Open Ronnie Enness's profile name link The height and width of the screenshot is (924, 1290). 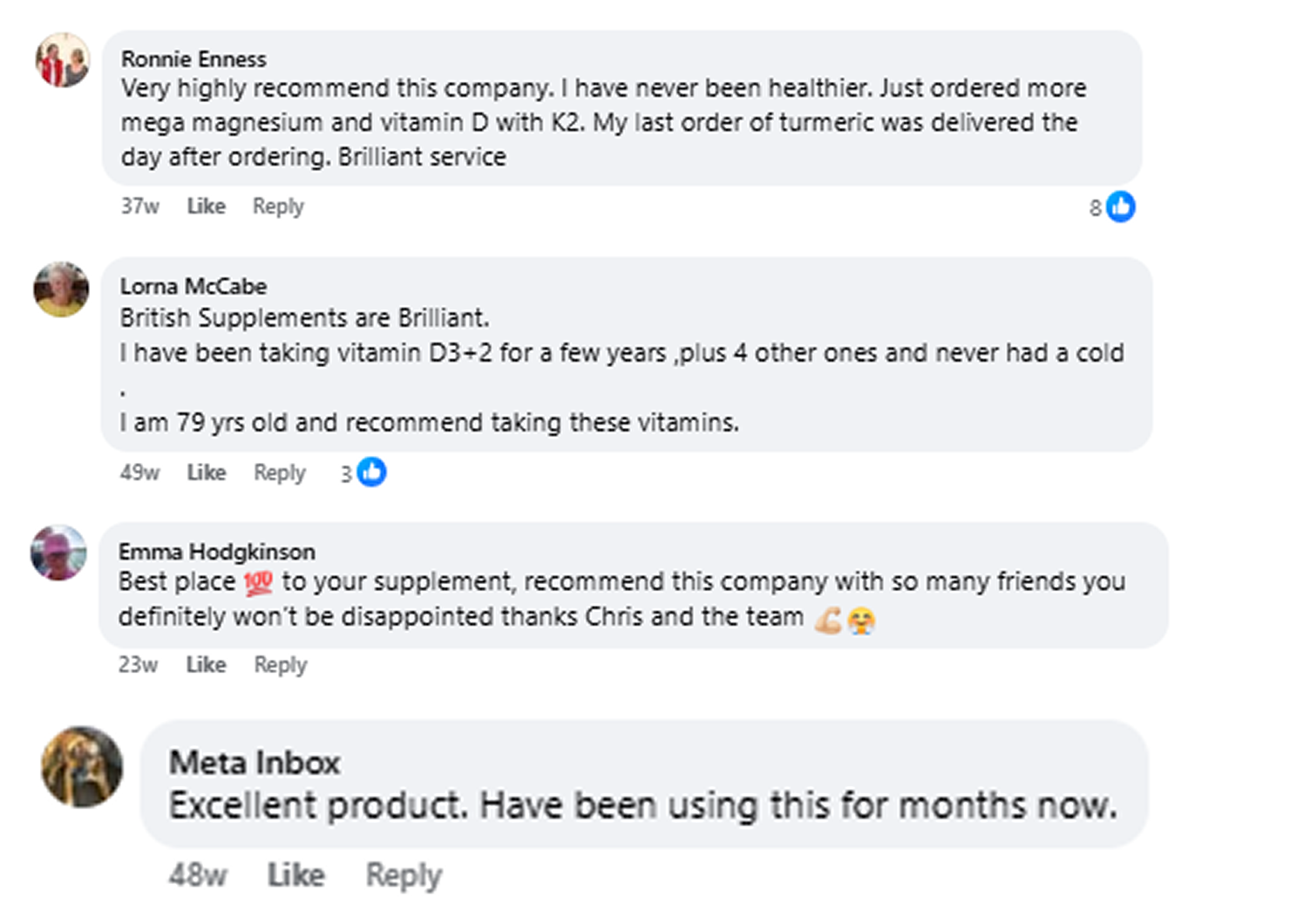coord(193,59)
